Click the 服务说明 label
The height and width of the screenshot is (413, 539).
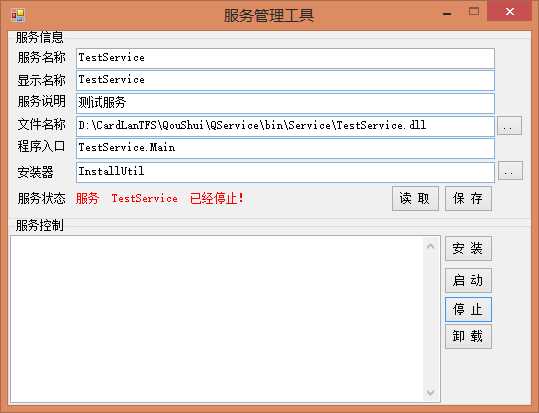[41, 101]
